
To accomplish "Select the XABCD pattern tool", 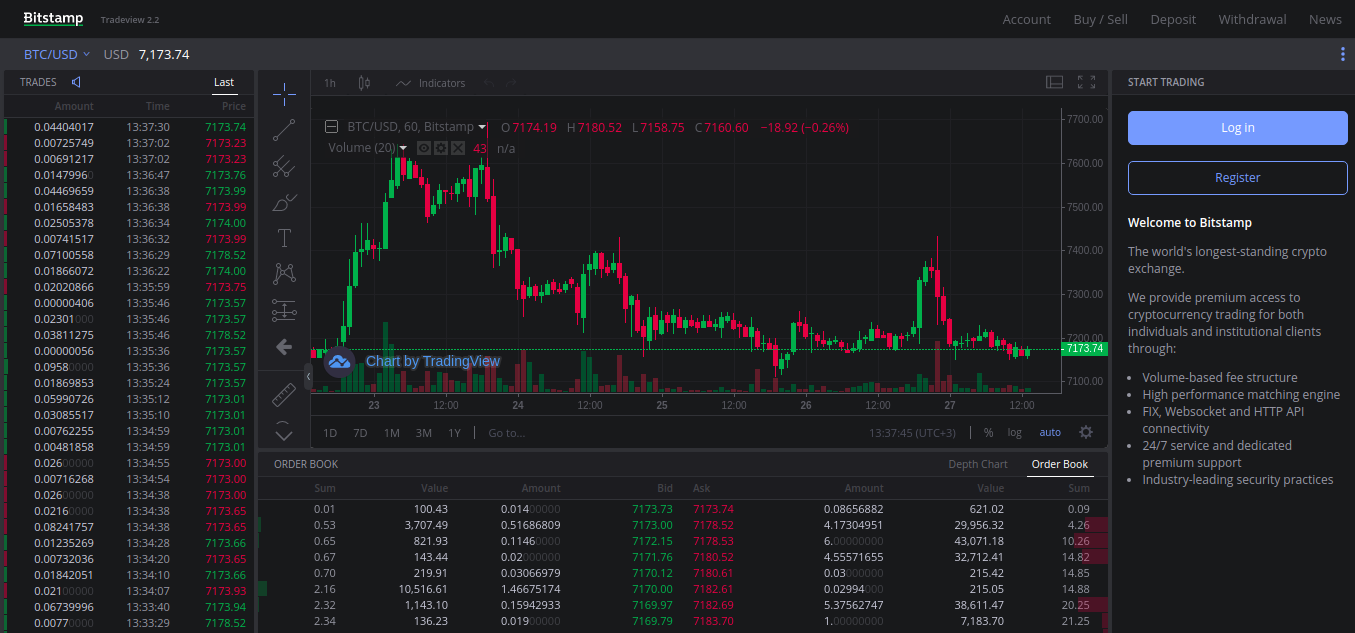I will 284,274.
